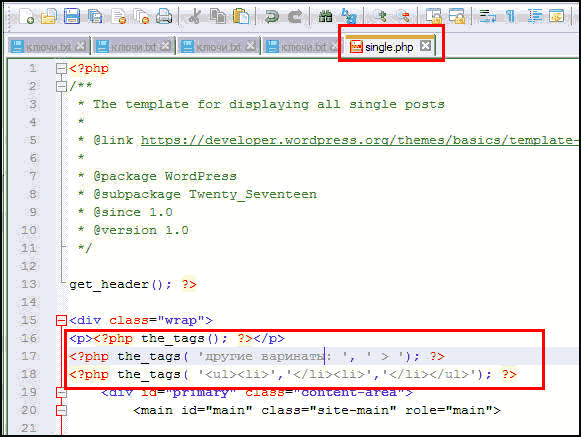
Task: Open the developer.wordpress.org link in the comment
Action: (x=359, y=140)
